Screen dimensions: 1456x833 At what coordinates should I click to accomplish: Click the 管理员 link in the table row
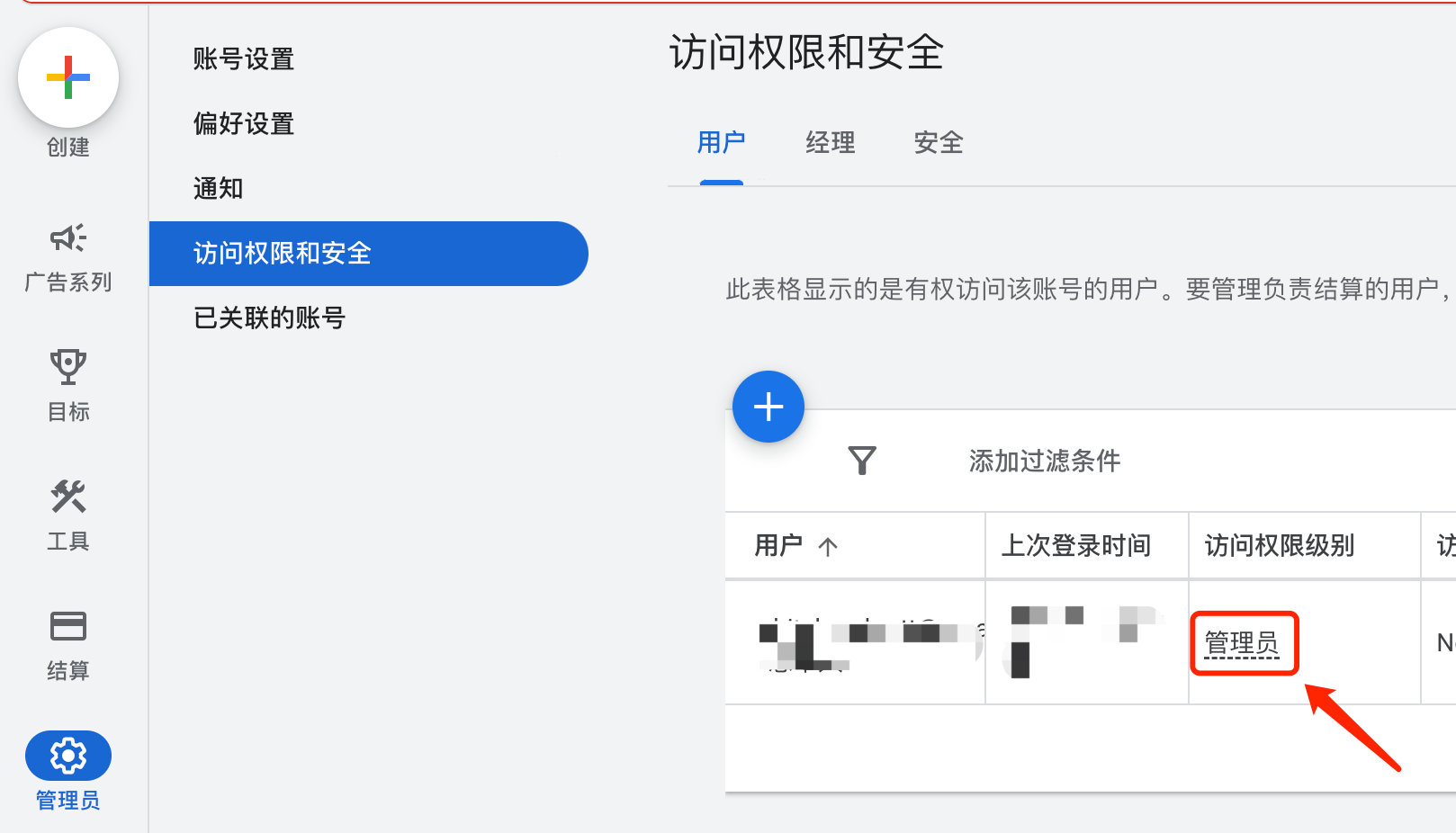1244,643
